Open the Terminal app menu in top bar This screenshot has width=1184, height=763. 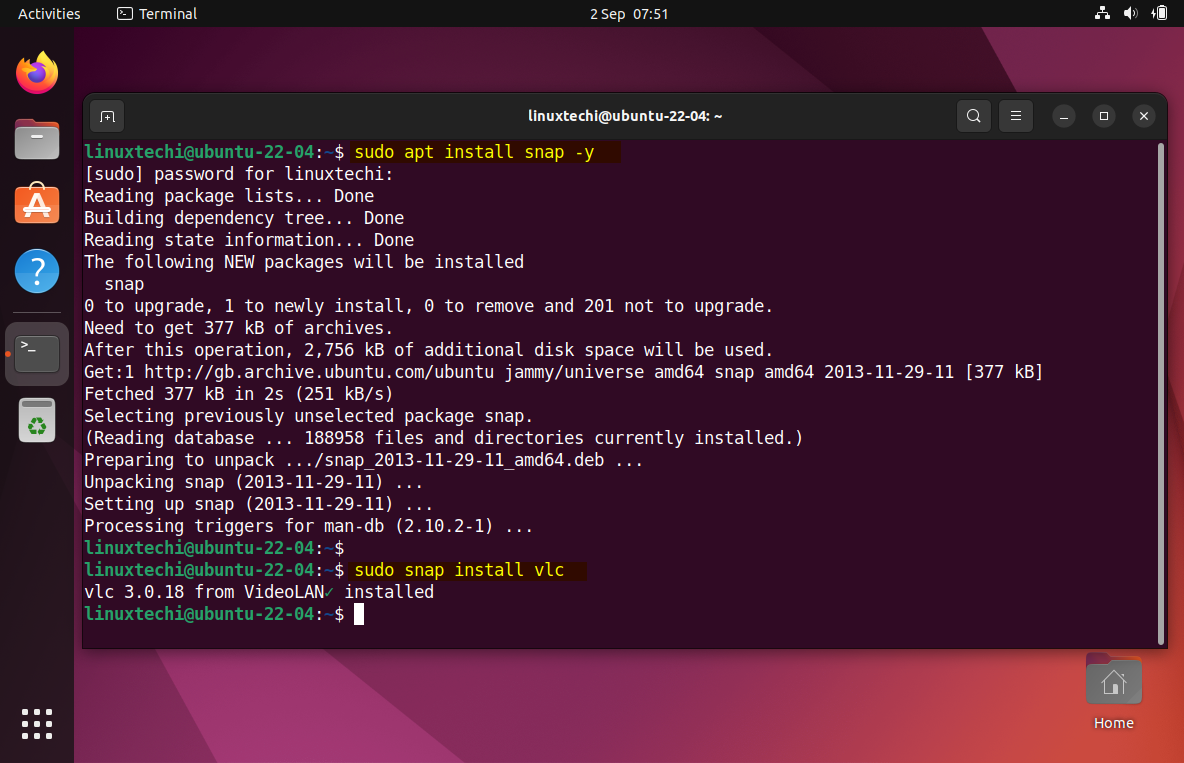[x=157, y=14]
